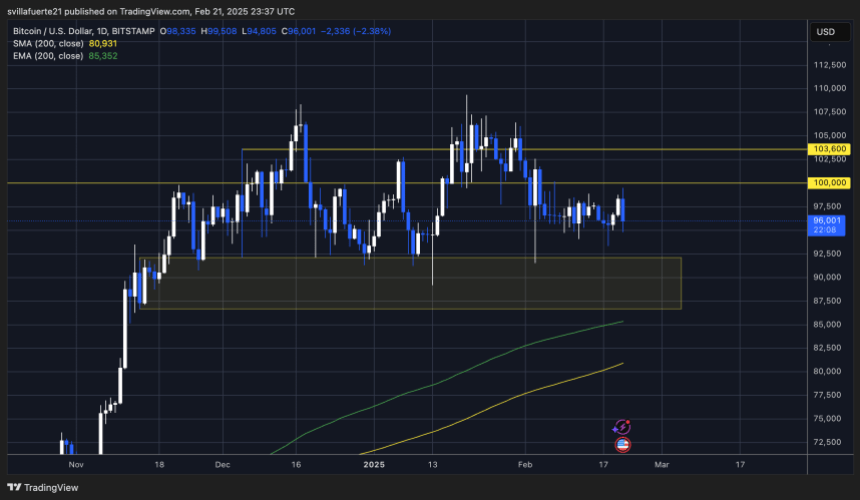860x500 pixels.
Task: Select the Bitcoin / U.S. Dollar symbol title
Action: (70, 31)
